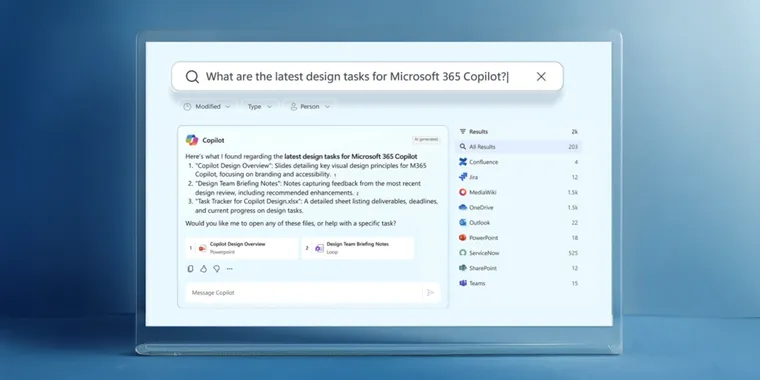Filter results by Teams icon

coord(462,283)
